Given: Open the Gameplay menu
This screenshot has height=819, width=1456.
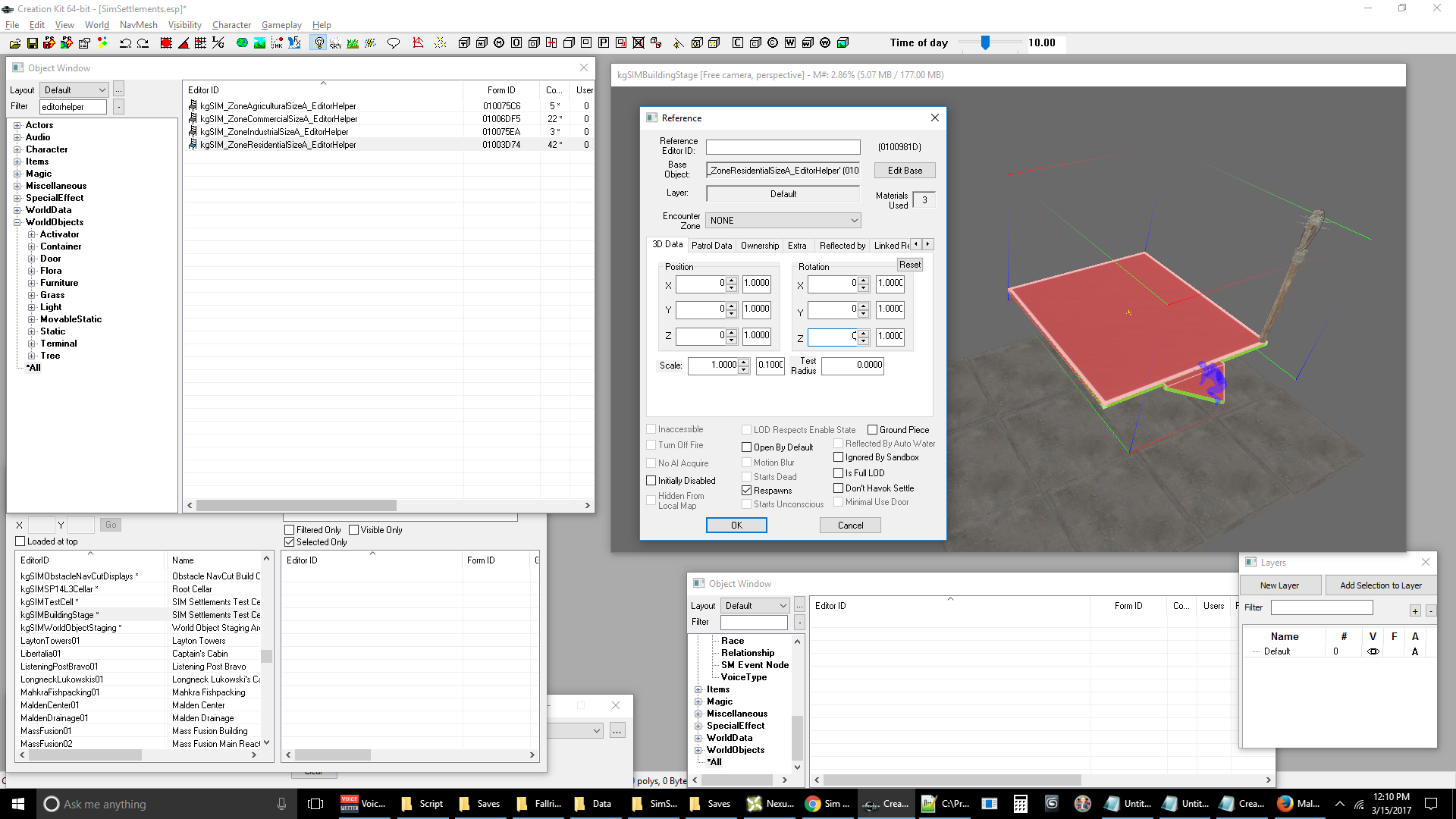Looking at the screenshot, I should pyautogui.click(x=281, y=25).
